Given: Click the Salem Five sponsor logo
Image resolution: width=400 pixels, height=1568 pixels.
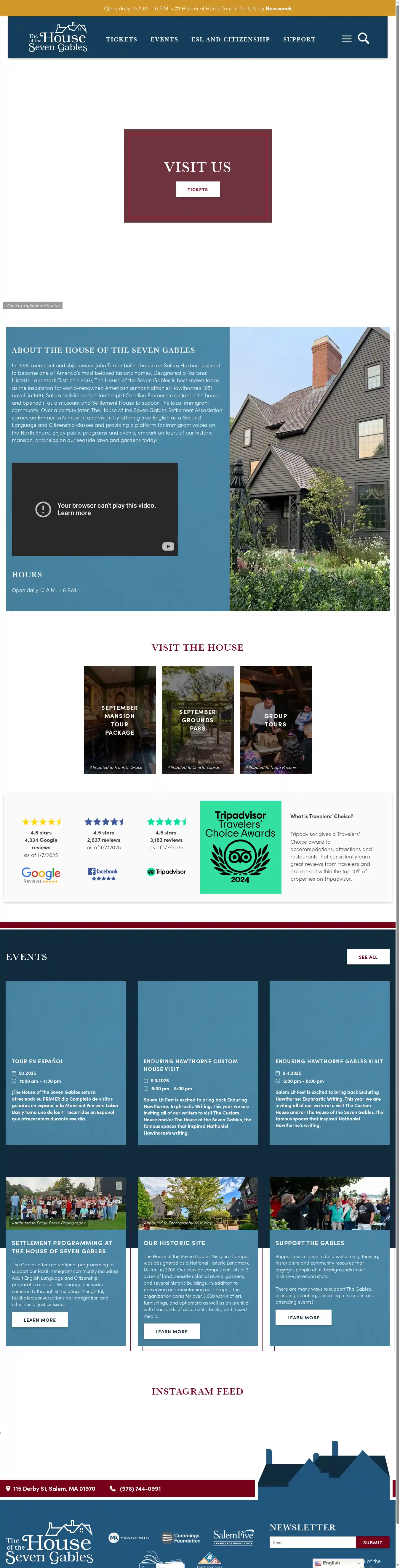Looking at the screenshot, I should coord(233,1537).
